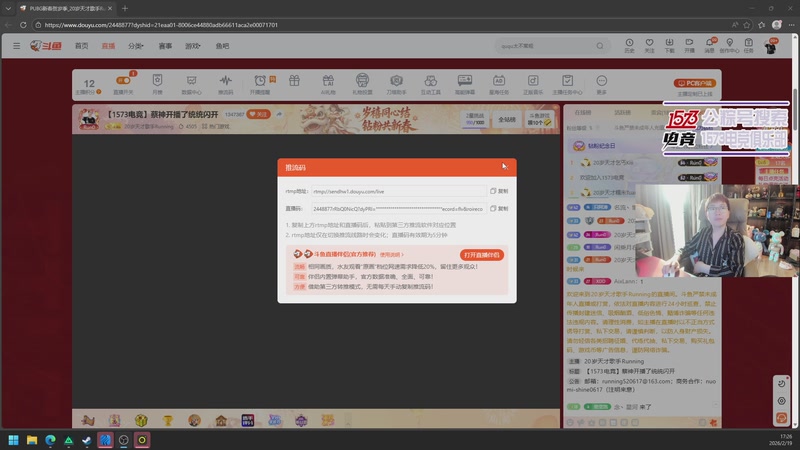800x450 pixels.
Task: Open 互动工具 tool
Action: click(x=431, y=84)
